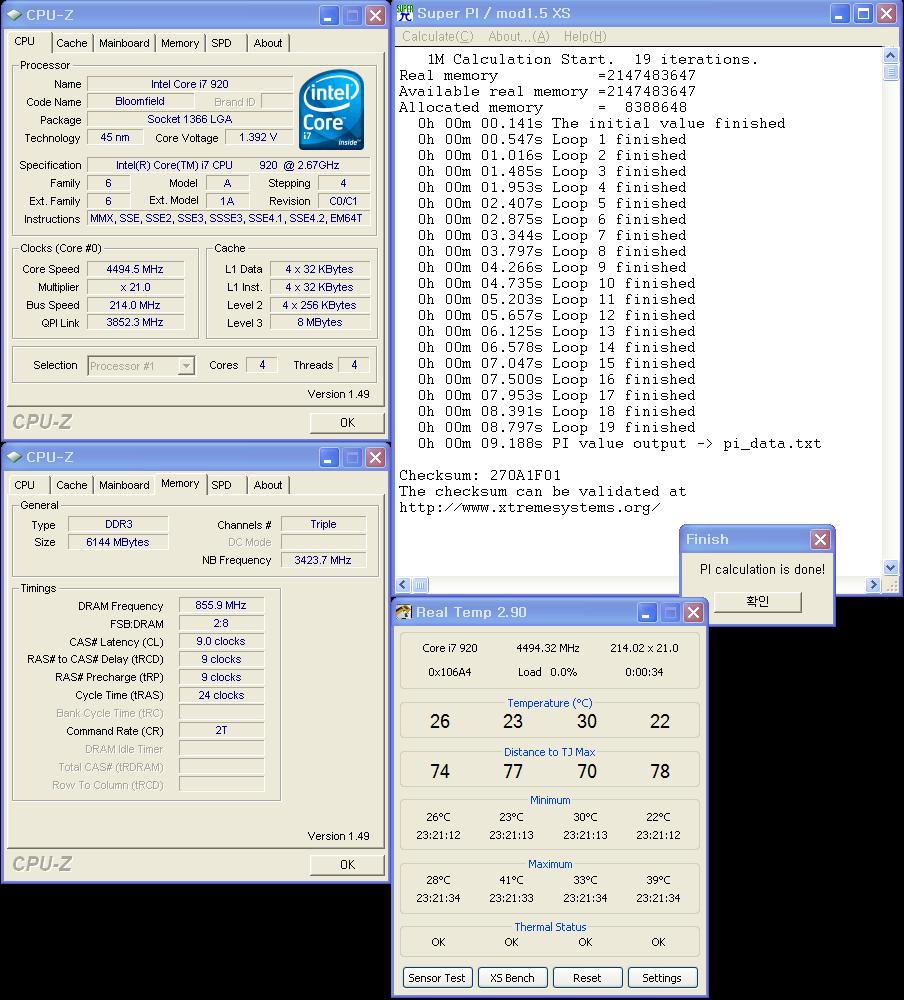
Task: Click the Super PI application icon in title bar
Action: pos(404,13)
